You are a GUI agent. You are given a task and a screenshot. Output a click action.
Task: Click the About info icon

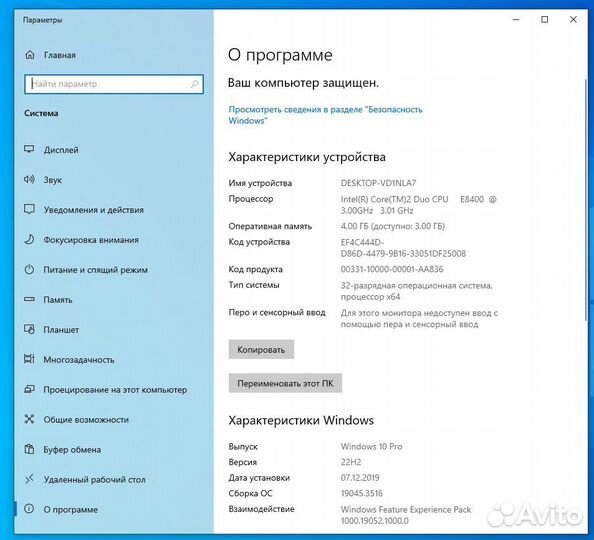[29, 509]
